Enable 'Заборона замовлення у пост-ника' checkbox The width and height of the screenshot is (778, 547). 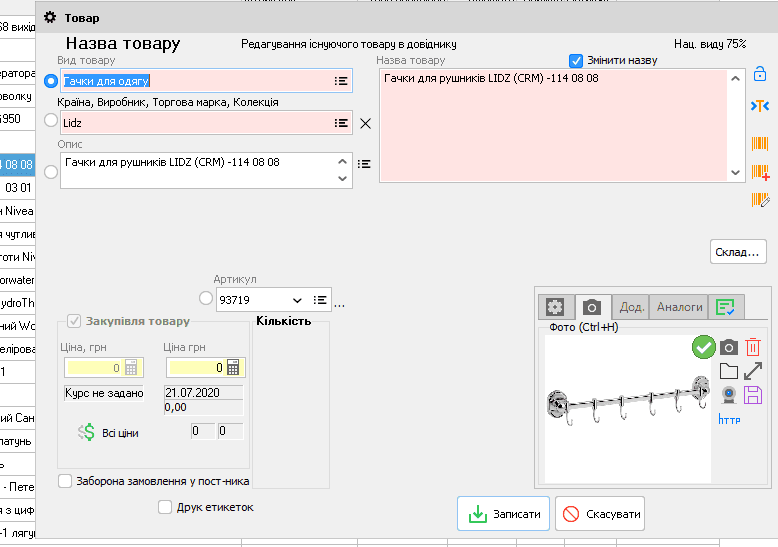(x=66, y=481)
